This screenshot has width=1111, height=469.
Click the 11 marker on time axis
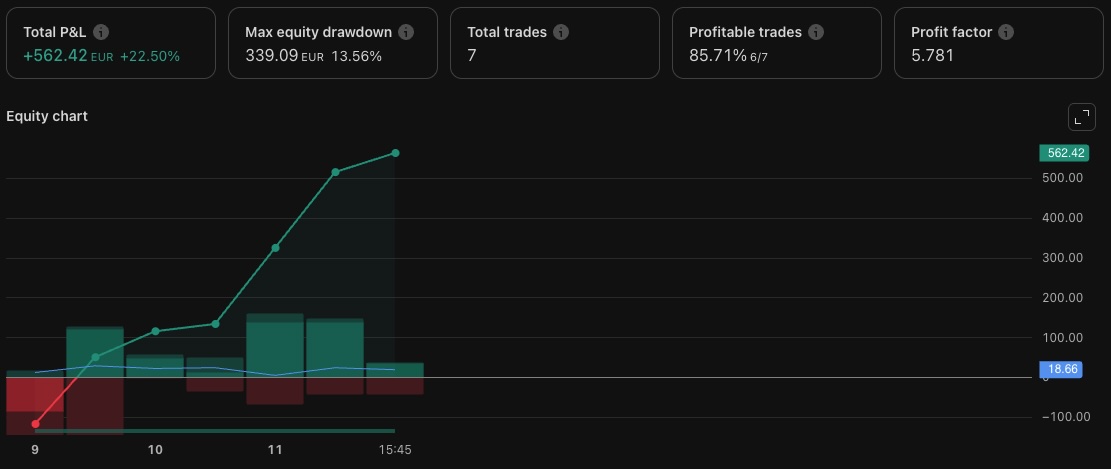coord(275,451)
